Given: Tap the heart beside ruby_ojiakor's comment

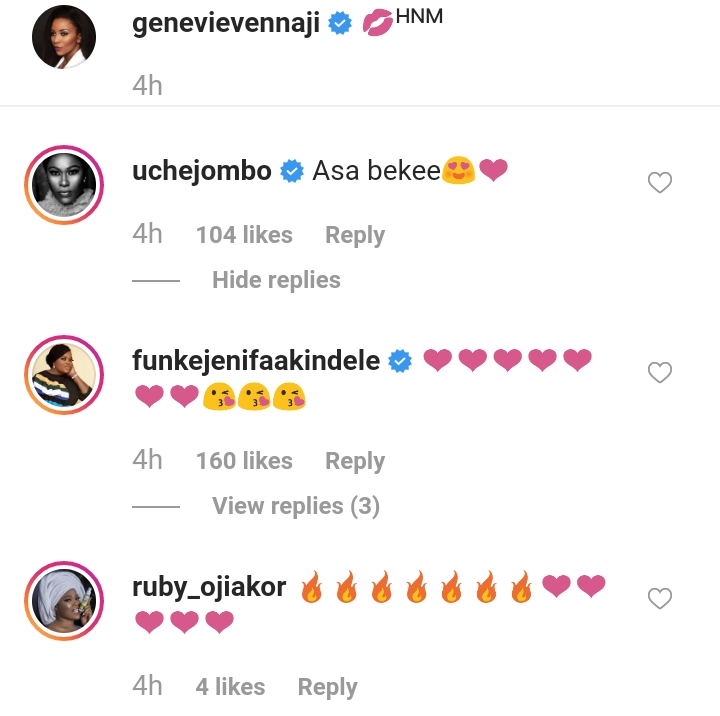Looking at the screenshot, I should click(660, 599).
